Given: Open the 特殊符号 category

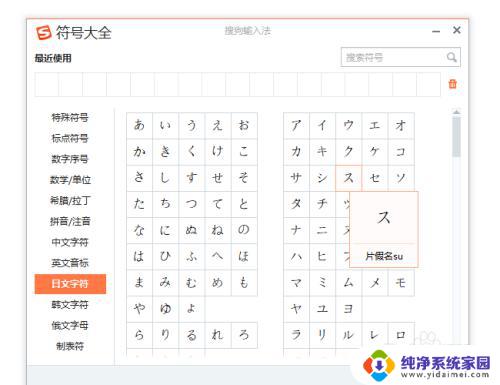Looking at the screenshot, I should 70,117.
